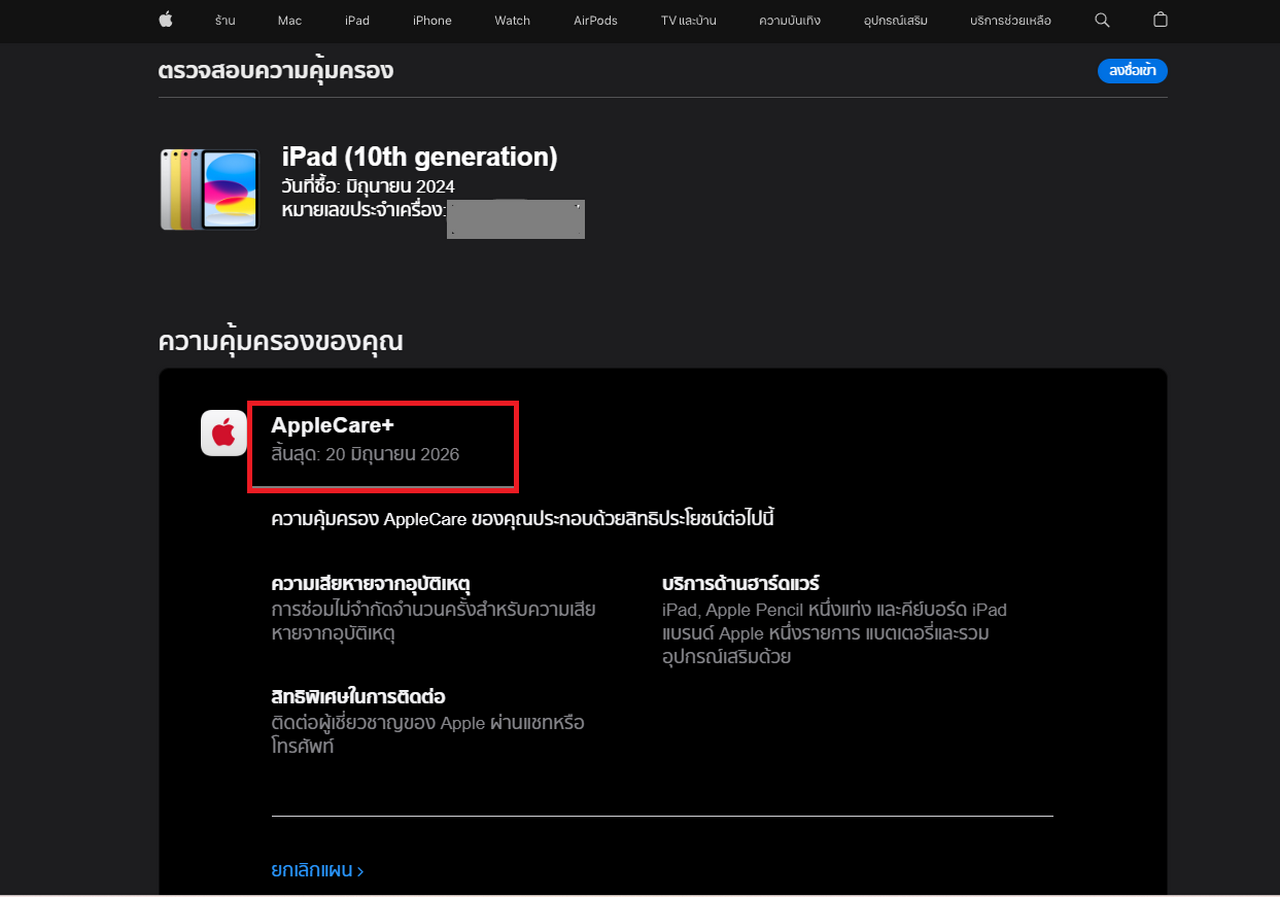This screenshot has width=1280, height=897.
Task: Open the Mac menu item
Action: [x=290, y=20]
